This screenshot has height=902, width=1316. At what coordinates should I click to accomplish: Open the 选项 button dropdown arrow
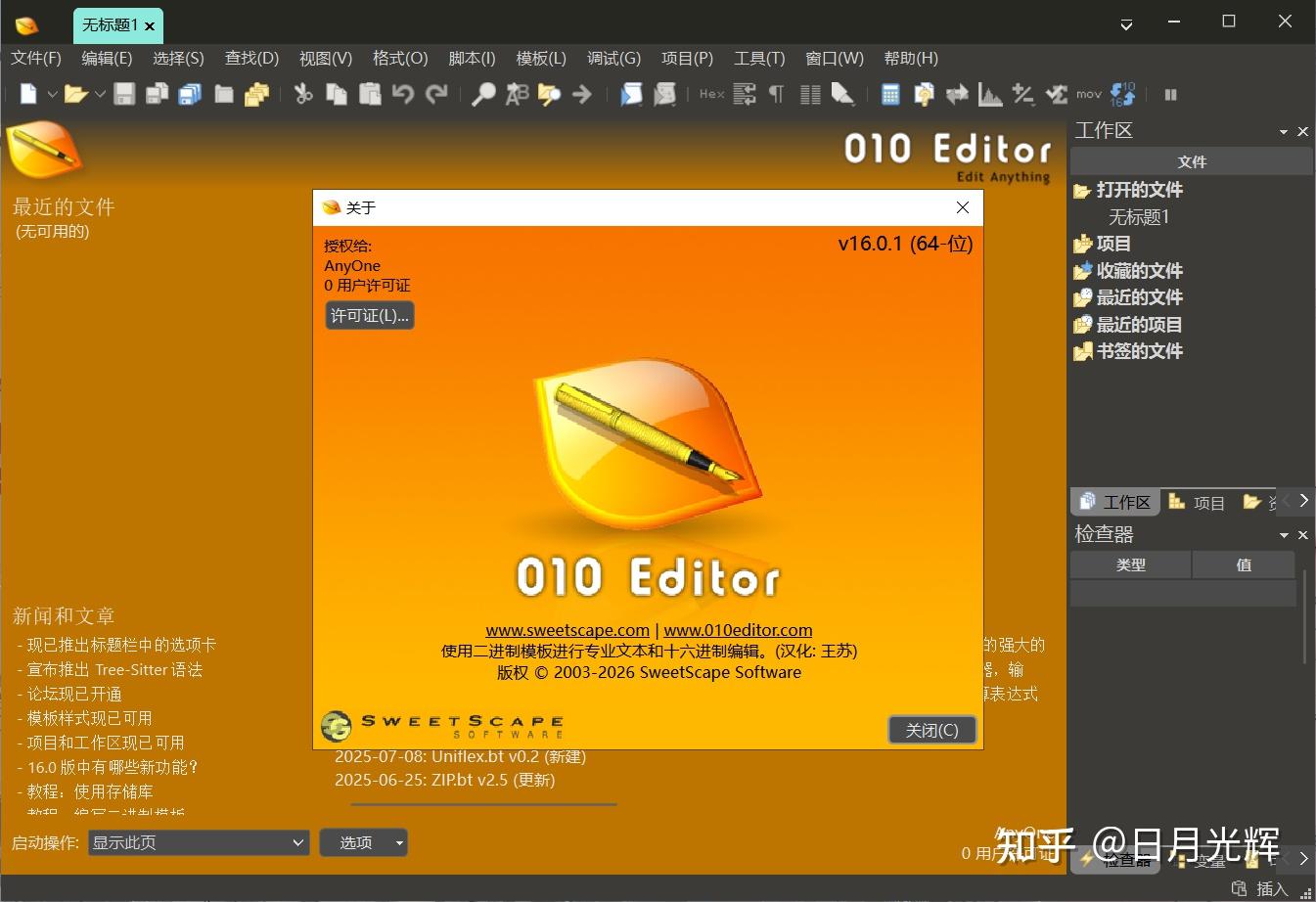click(399, 842)
